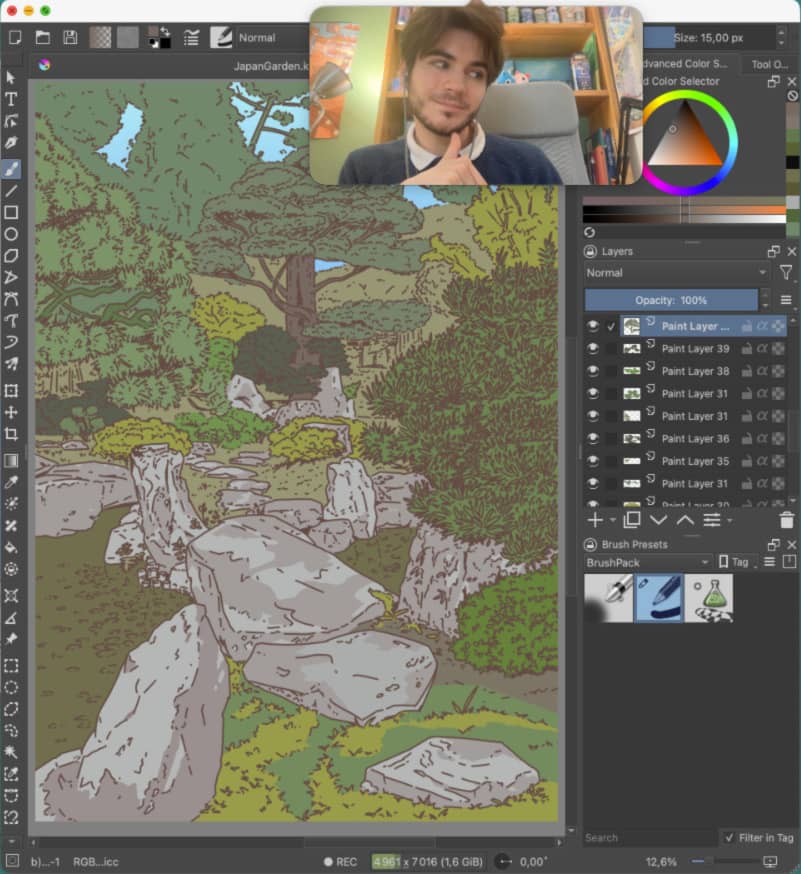801x874 pixels.
Task: Select the Text tool in toolbox
Action: click(x=11, y=99)
